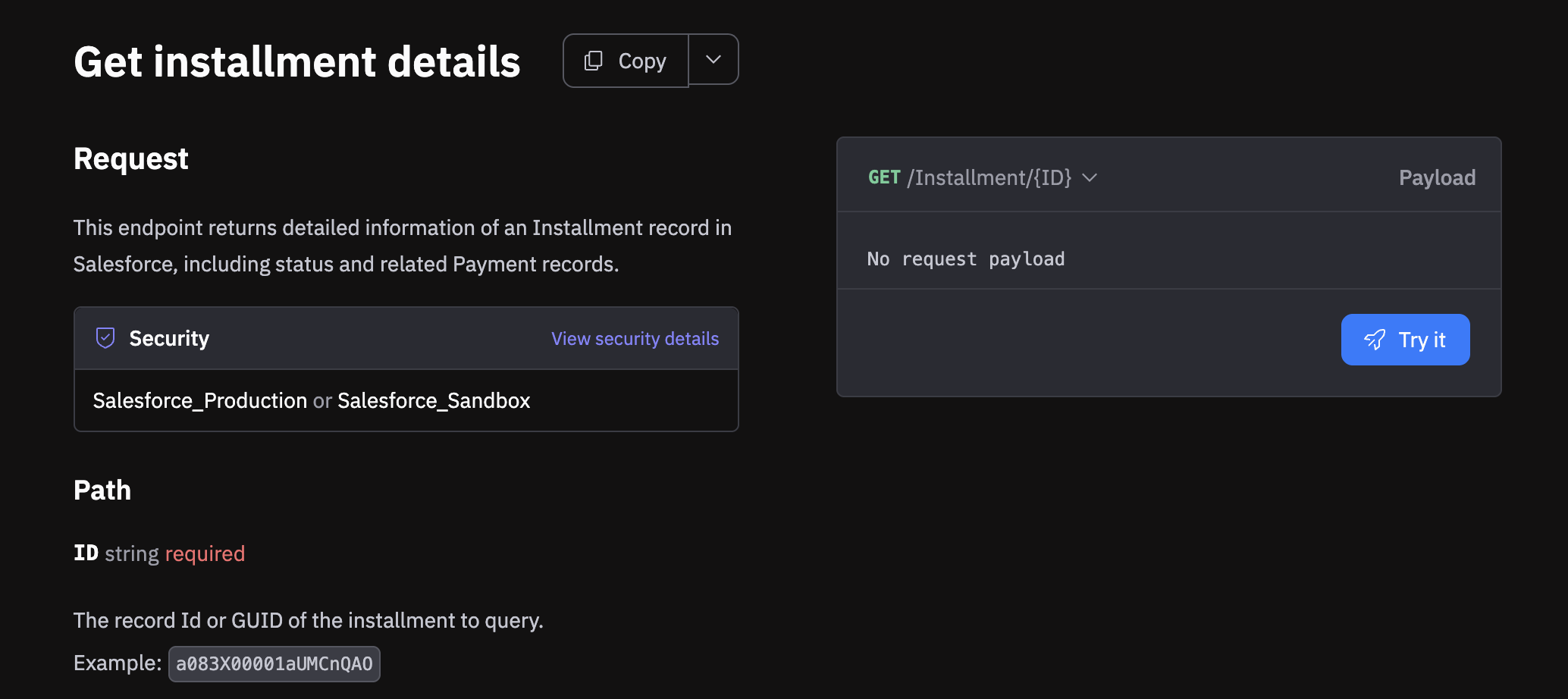Screen dimensions: 1568x699
Task: Click the Request section heading
Action: [x=131, y=158]
